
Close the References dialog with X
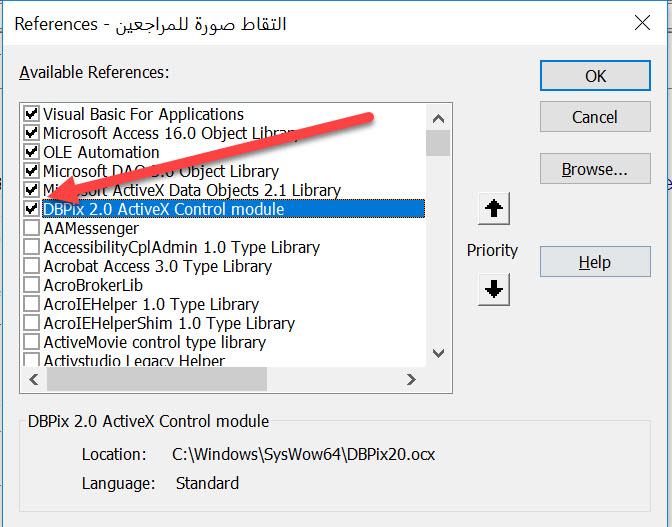pos(642,23)
